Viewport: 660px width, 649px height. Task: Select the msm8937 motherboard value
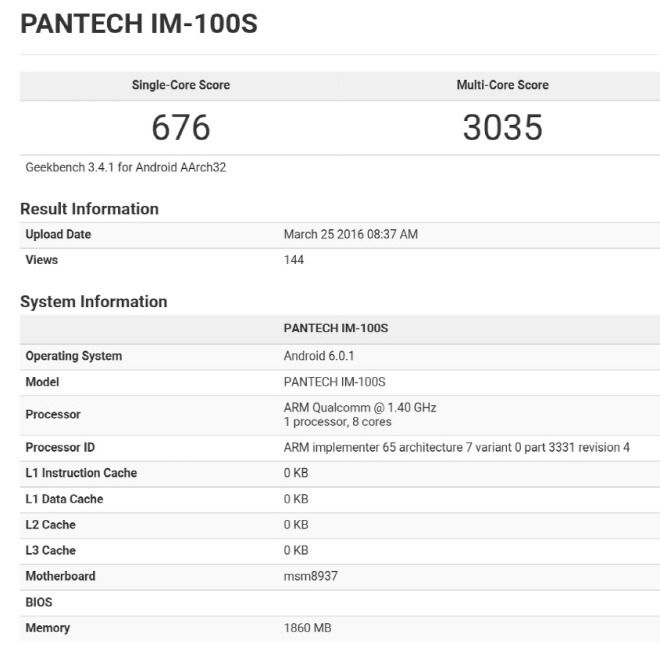[311, 576]
